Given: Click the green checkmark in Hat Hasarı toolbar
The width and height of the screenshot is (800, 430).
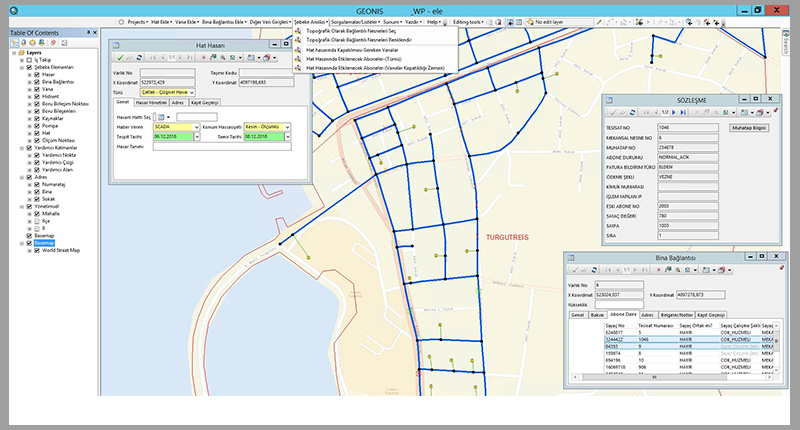Looking at the screenshot, I should (120, 58).
